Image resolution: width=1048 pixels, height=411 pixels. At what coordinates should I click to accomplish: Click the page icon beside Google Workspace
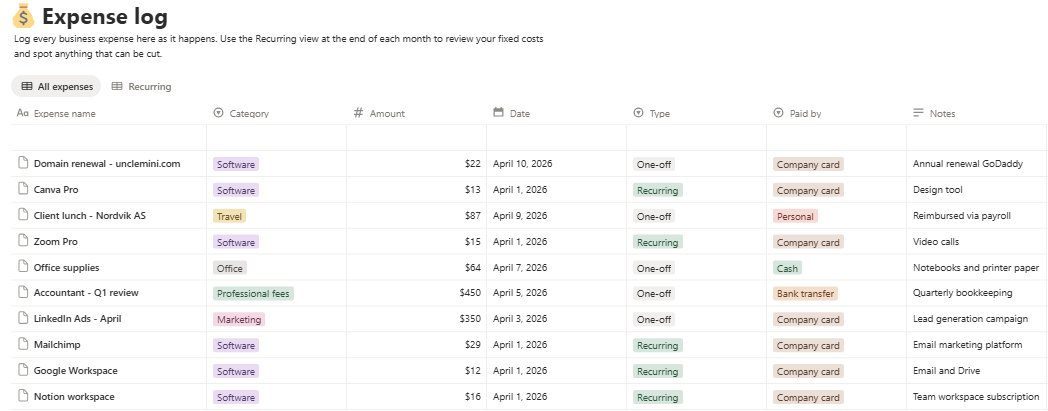[x=23, y=370]
